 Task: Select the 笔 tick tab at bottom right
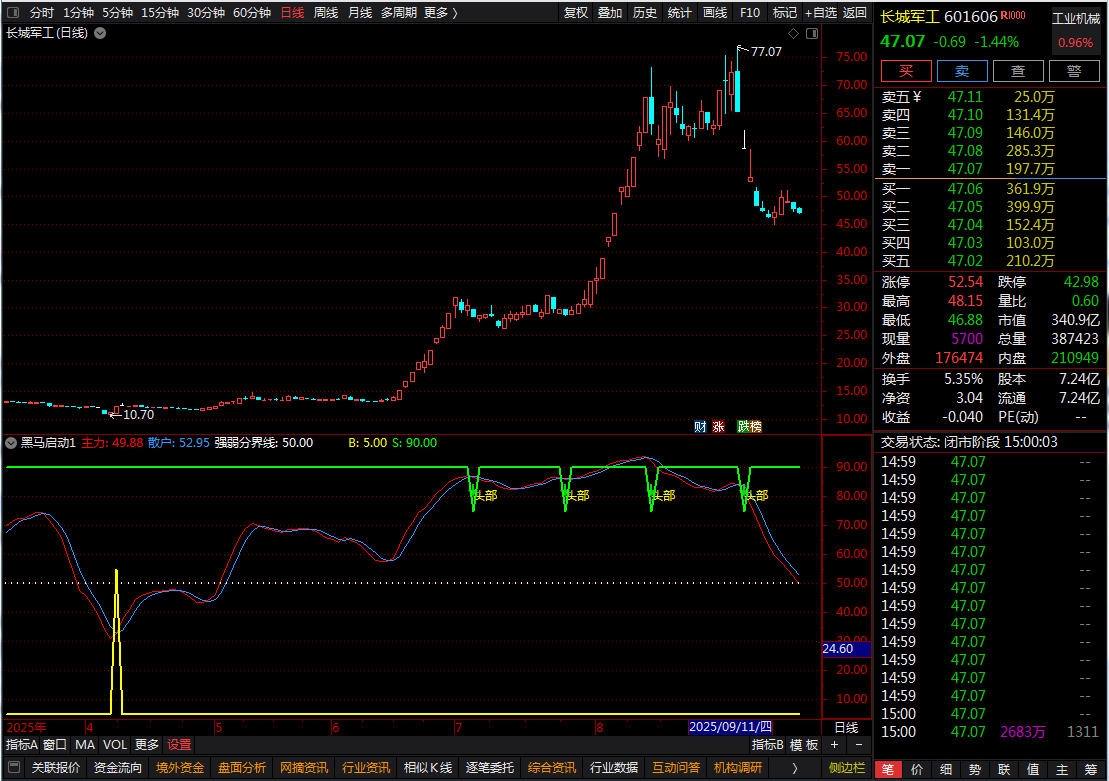click(888, 770)
